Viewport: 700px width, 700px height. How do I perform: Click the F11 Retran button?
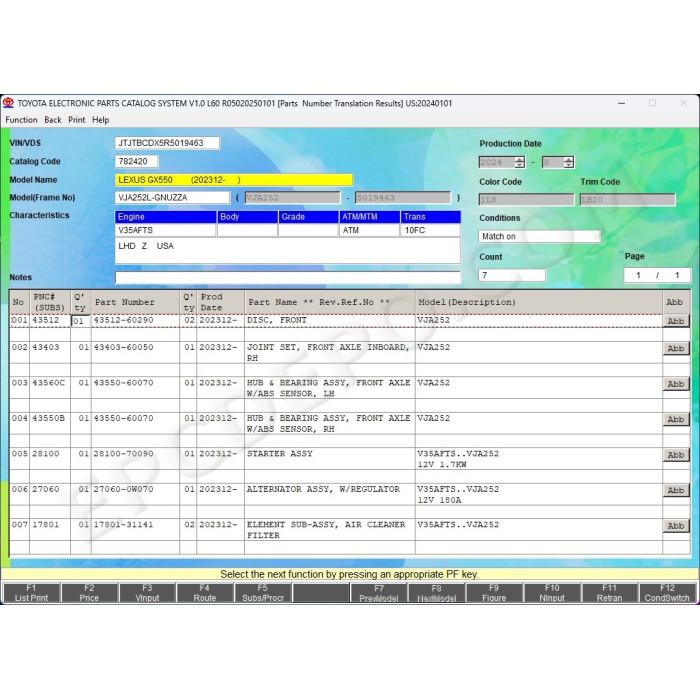[609, 593]
